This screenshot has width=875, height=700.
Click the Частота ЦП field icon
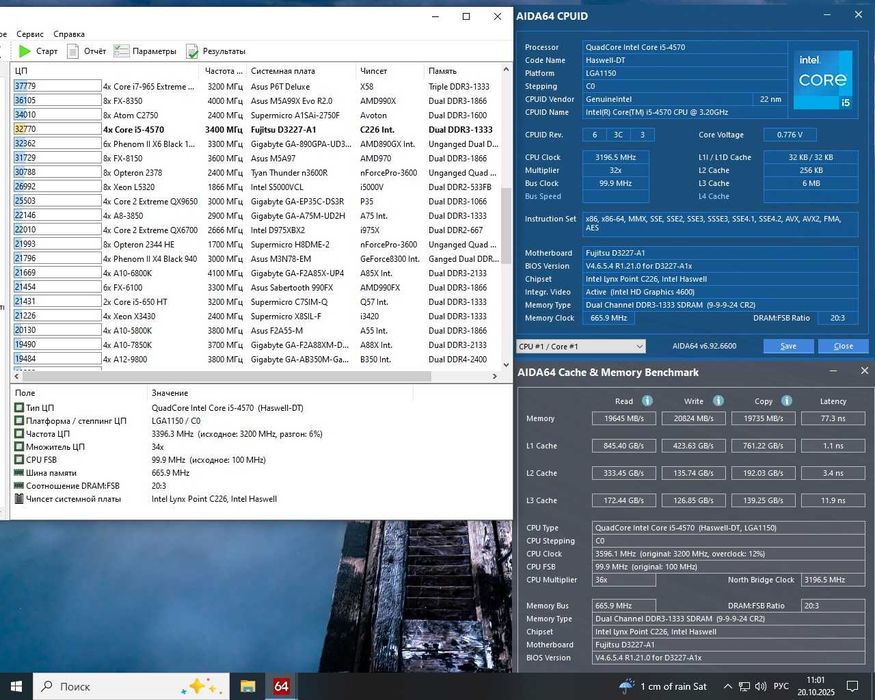(x=19, y=434)
